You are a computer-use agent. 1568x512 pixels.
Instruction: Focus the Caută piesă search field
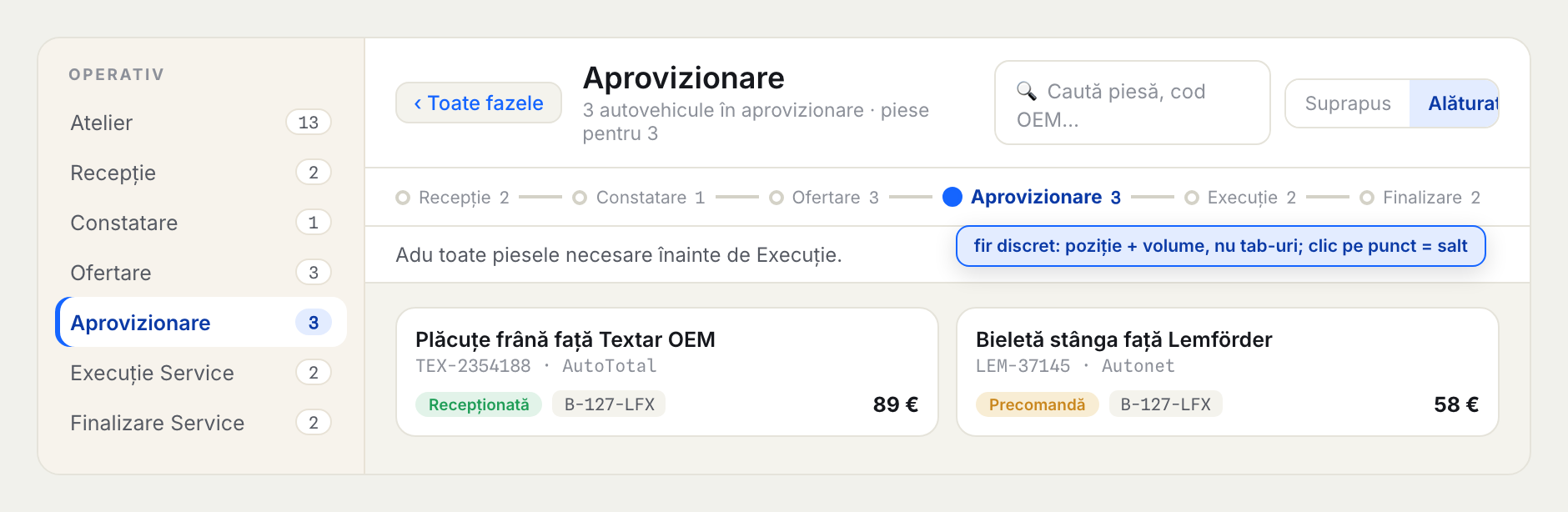click(1133, 103)
